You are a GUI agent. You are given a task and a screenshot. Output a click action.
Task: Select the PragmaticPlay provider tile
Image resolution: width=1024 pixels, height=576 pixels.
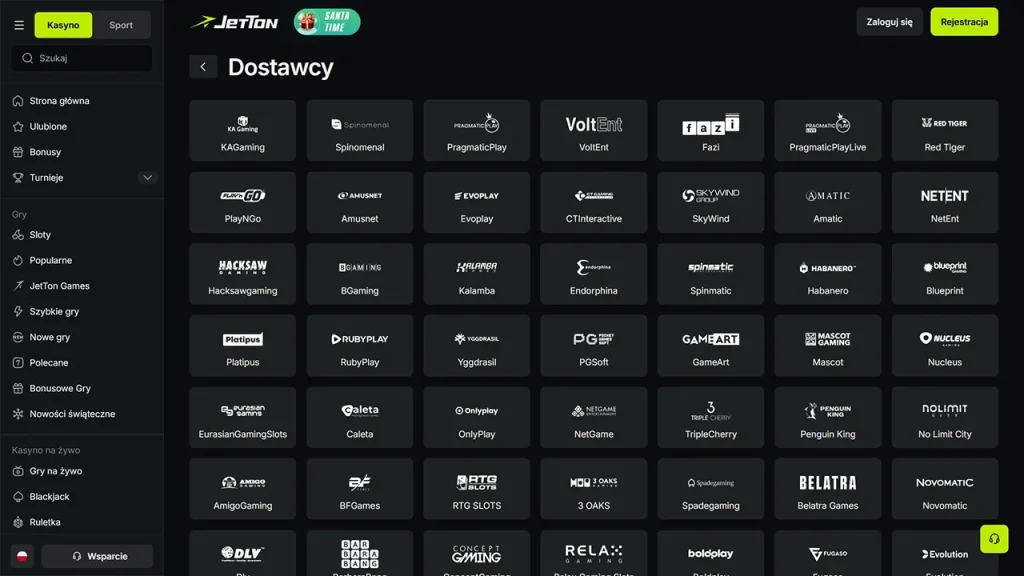tap(477, 131)
